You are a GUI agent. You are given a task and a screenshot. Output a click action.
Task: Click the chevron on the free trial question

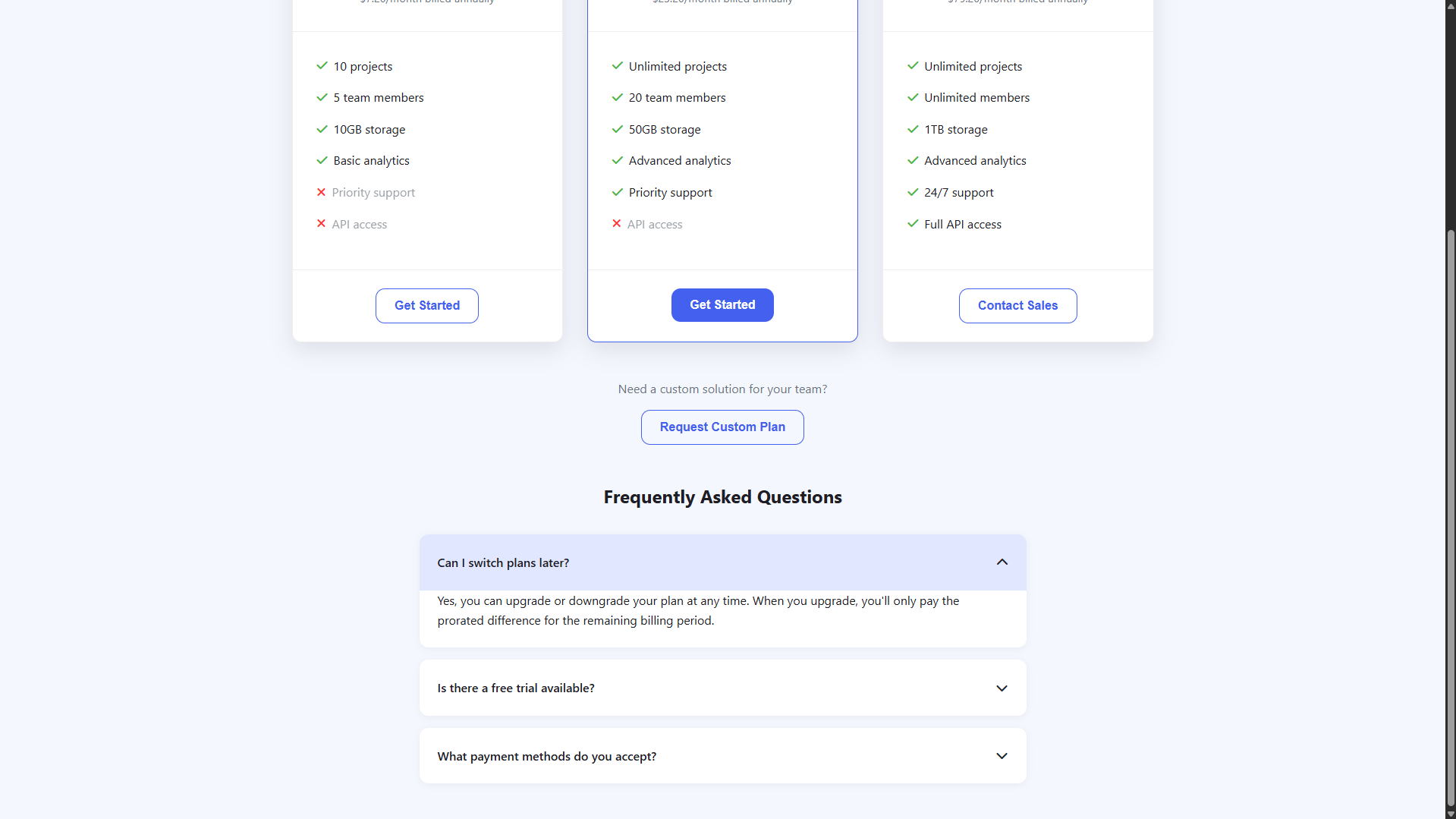point(1002,688)
